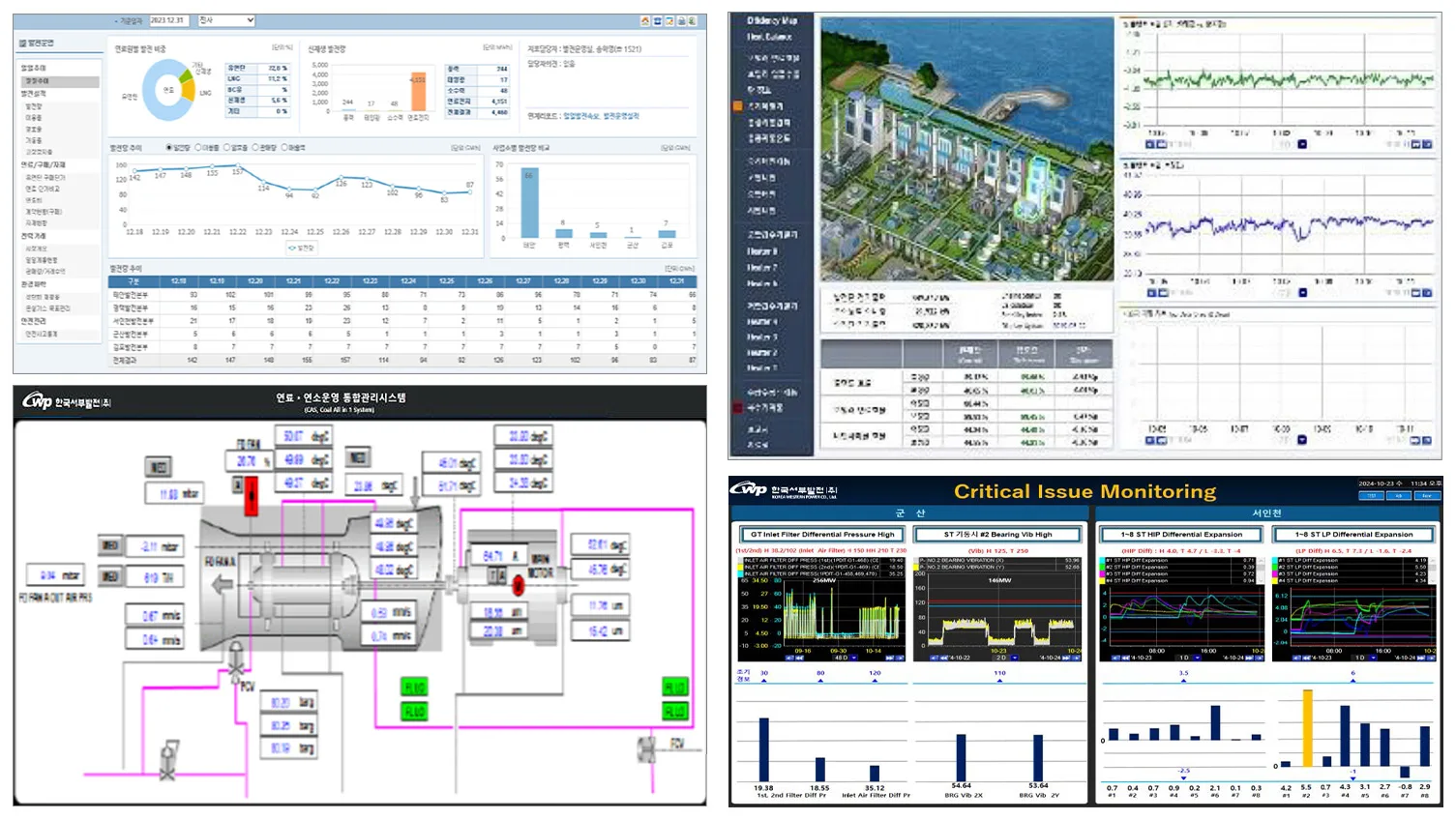This screenshot has width=1456, height=820.
Task: Click the PCV valve symbol below the fan
Action: [235, 669]
